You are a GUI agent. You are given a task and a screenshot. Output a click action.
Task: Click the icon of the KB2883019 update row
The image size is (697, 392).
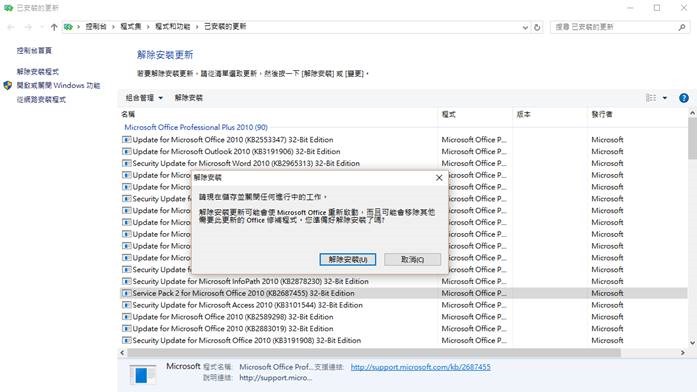pos(127,328)
